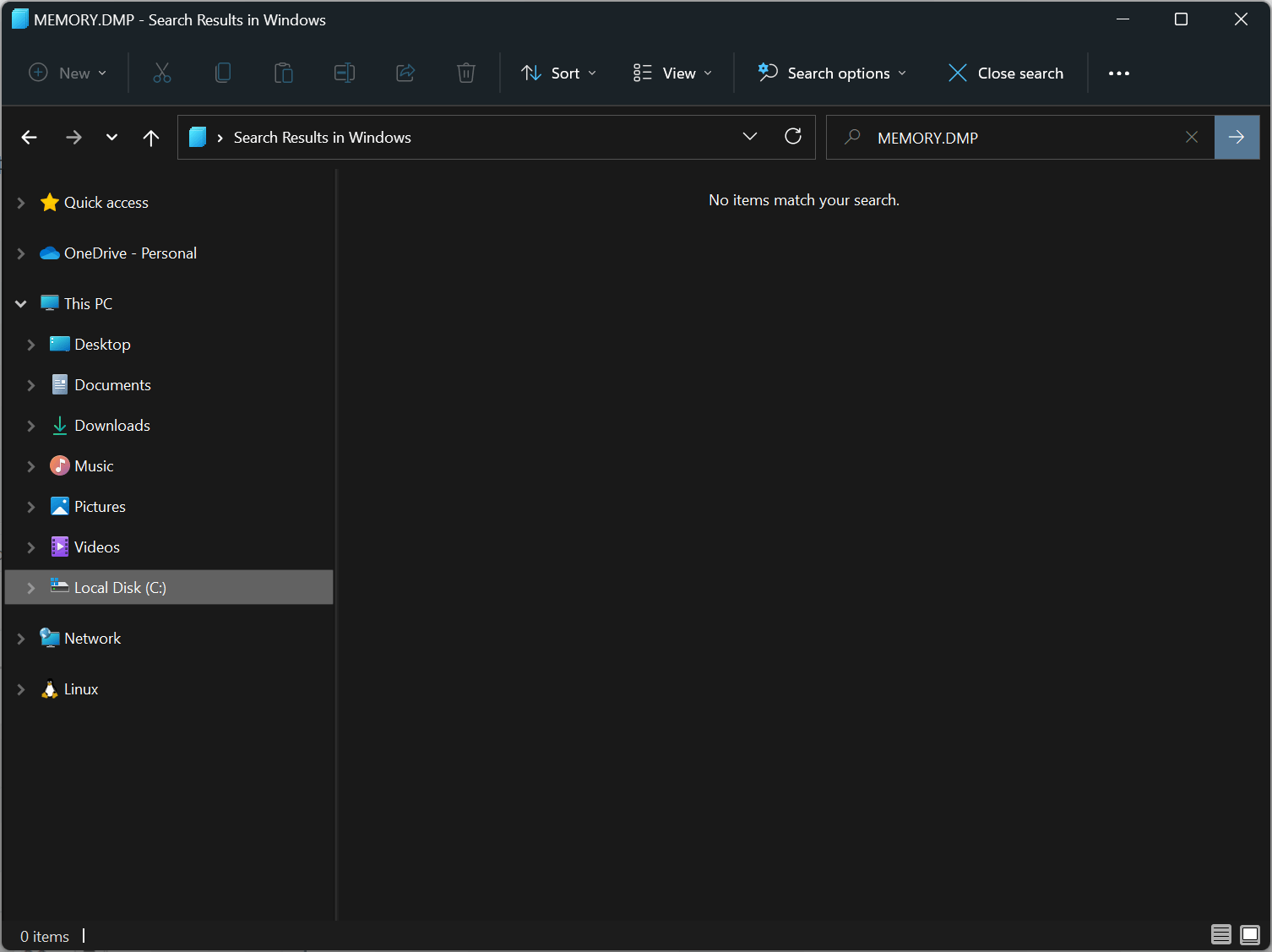Open the Sort dropdown menu
The height and width of the screenshot is (952, 1272).
559,73
